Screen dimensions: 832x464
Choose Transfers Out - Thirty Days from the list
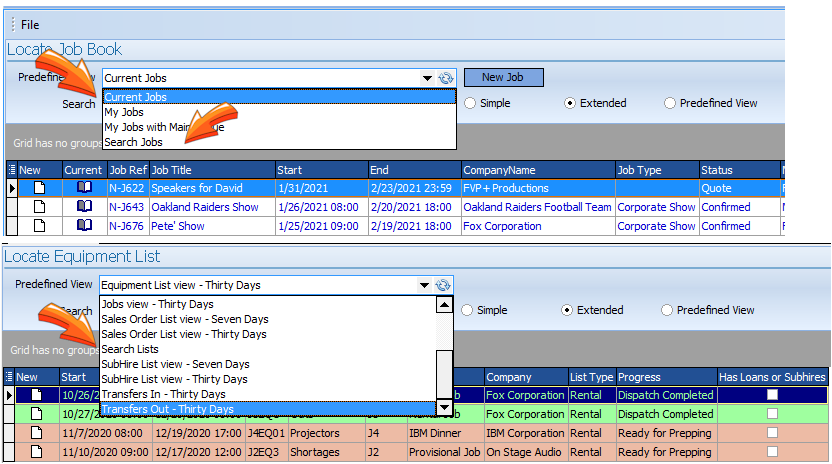[x=167, y=409]
